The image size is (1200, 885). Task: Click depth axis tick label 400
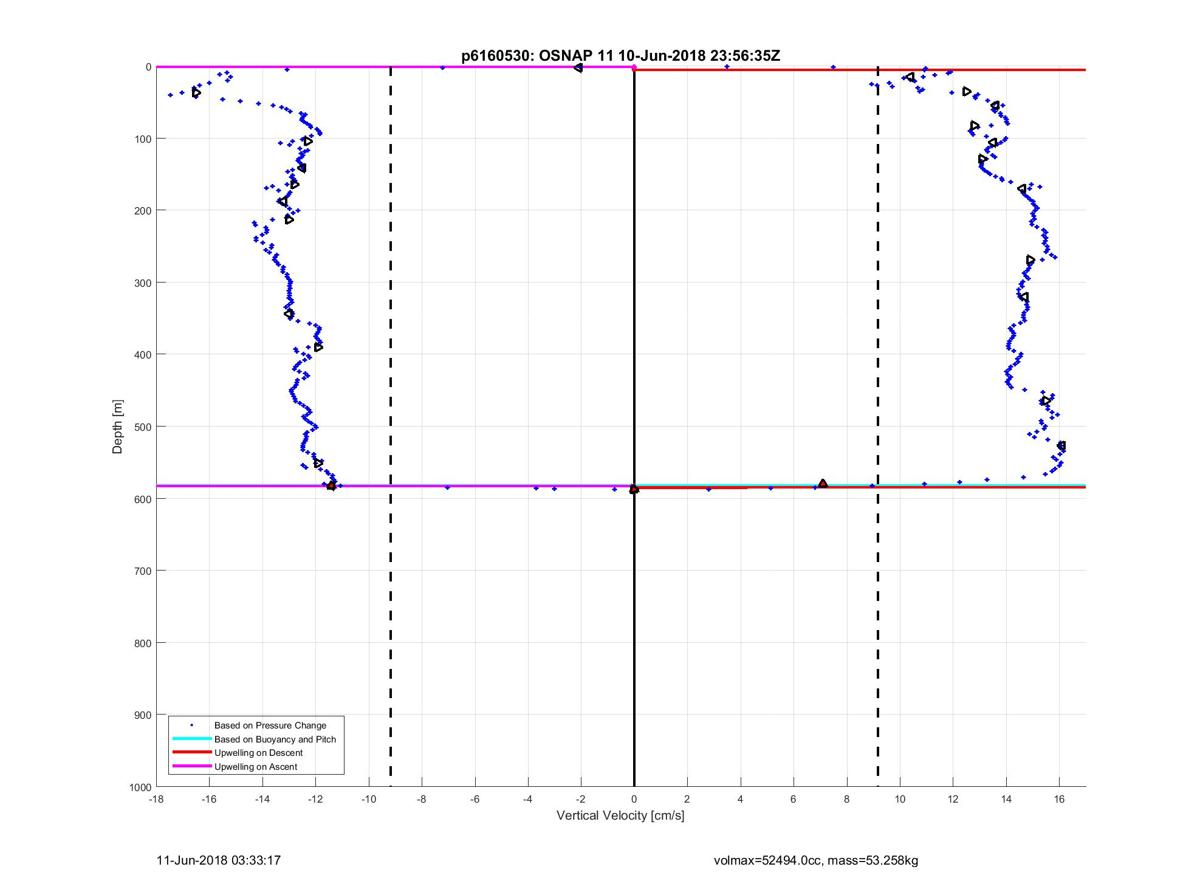[141, 355]
